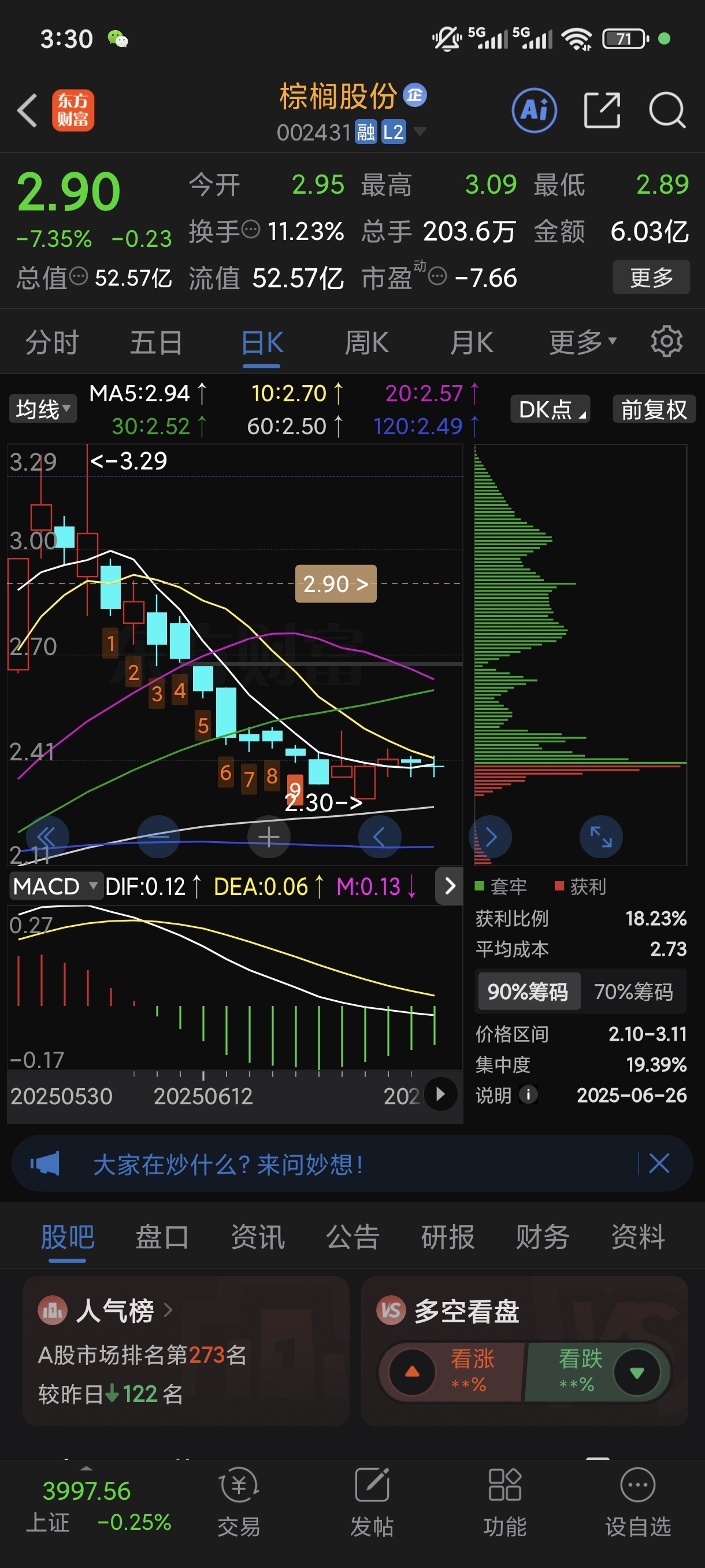Open the AI assistant icon
This screenshot has height=1568, width=705.
click(534, 110)
